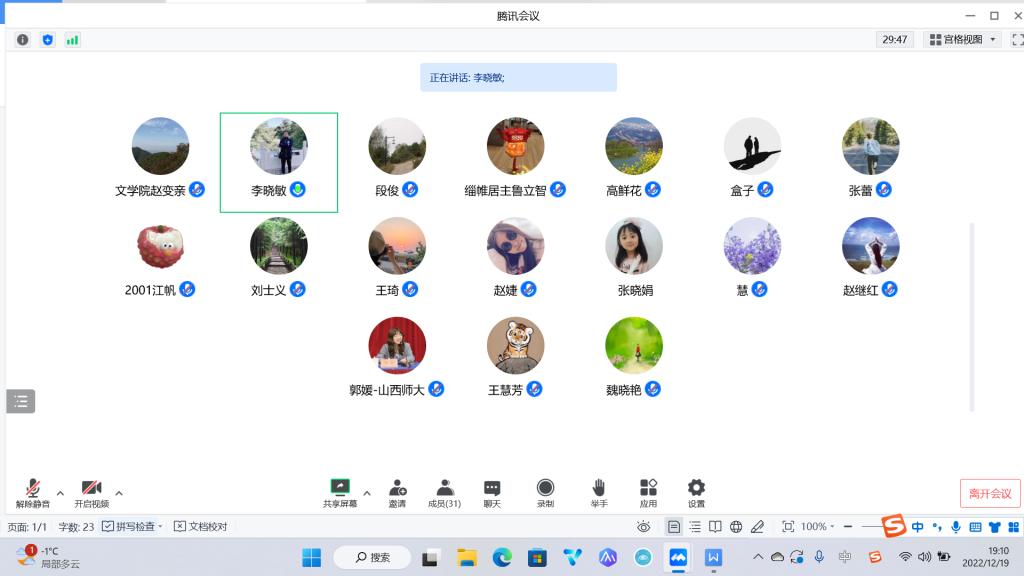The width and height of the screenshot is (1024, 576).
Task: Click the green network signal icon
Action: click(72, 40)
